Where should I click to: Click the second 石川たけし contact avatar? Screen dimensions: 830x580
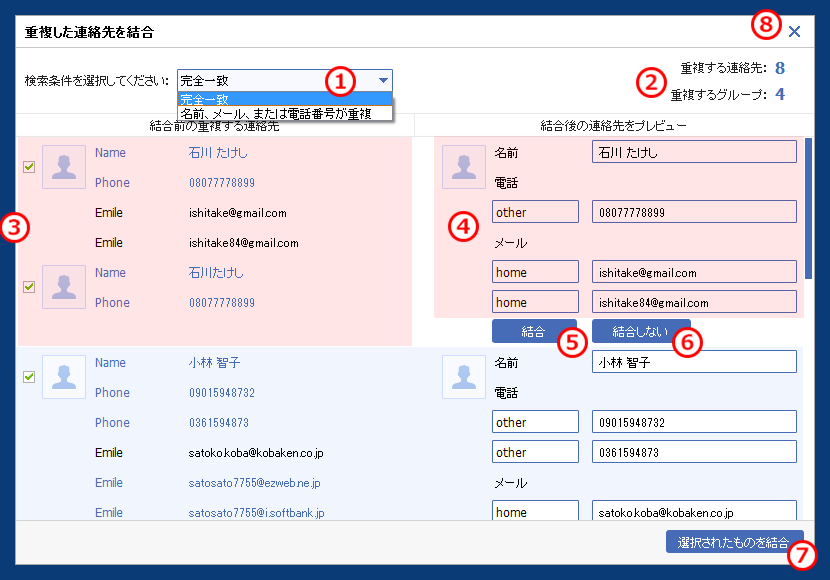pos(64,287)
